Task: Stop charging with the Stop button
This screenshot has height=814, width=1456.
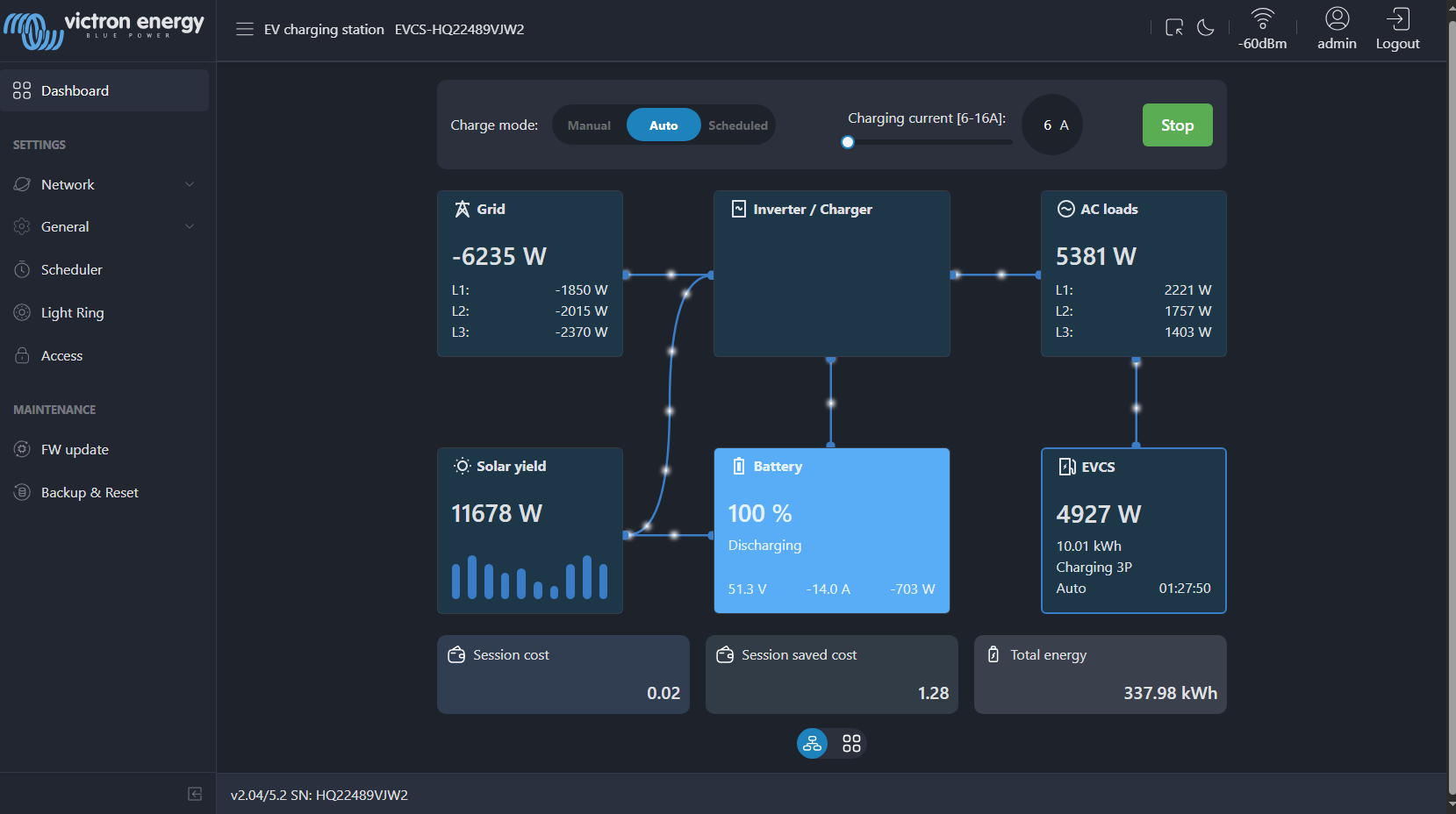Action: tap(1178, 125)
